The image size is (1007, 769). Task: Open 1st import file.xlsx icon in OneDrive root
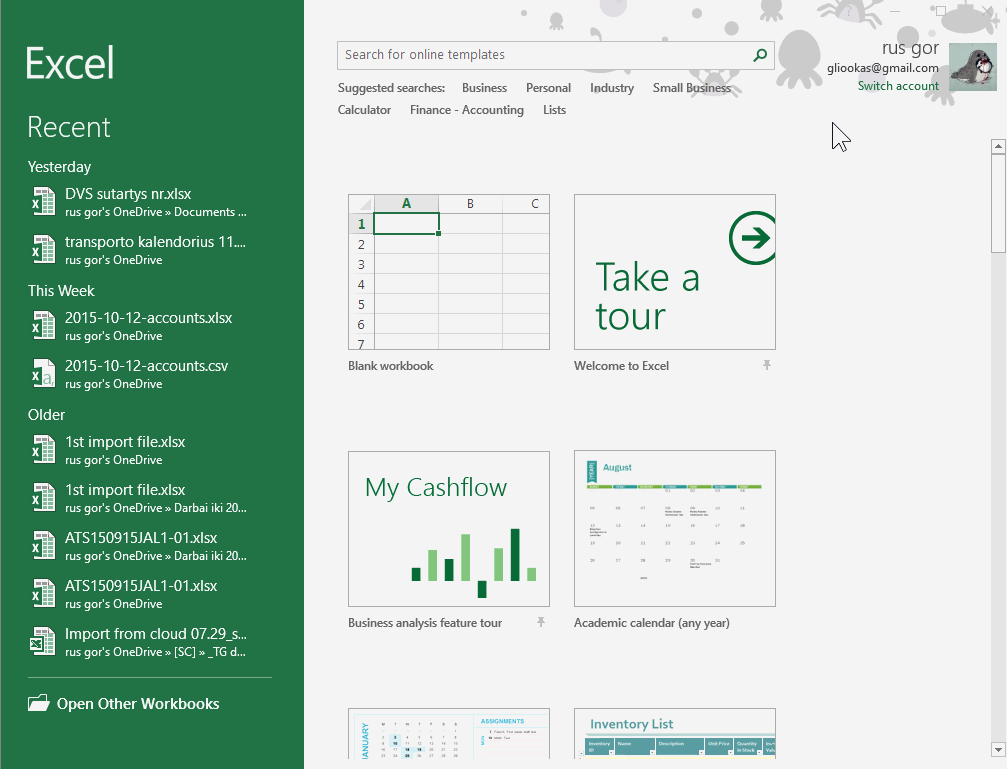point(44,449)
